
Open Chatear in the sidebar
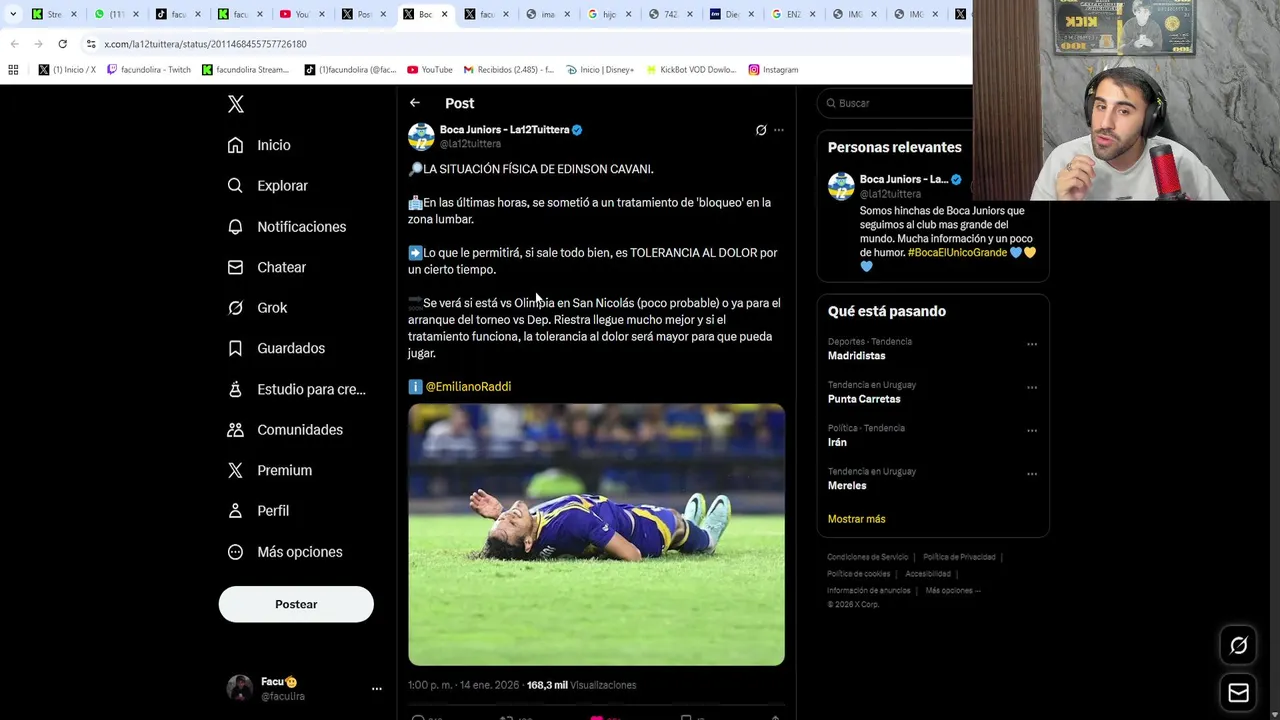[267, 267]
